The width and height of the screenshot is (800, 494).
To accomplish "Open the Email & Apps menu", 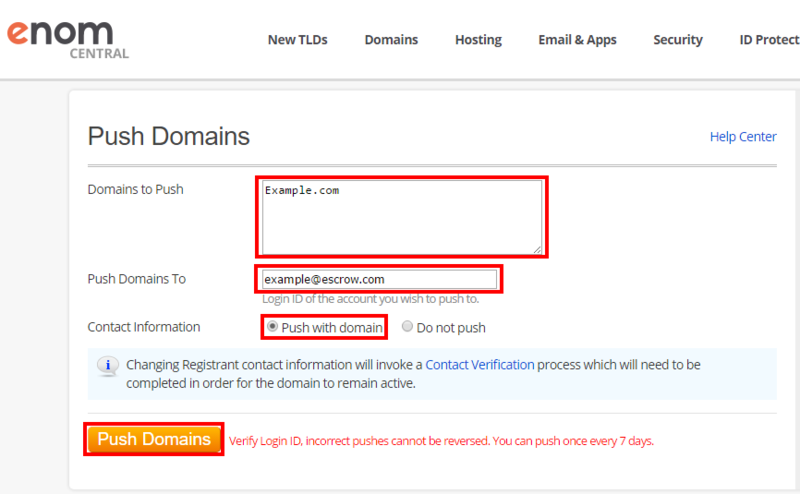I will (577, 40).
